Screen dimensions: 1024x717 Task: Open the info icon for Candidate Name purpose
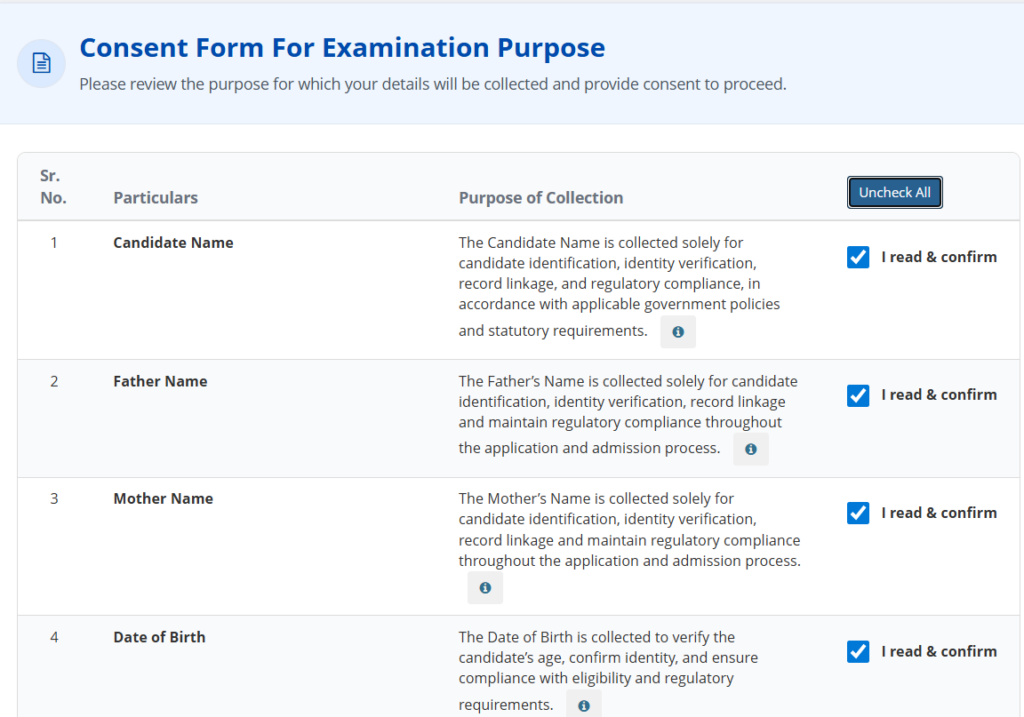coord(678,332)
